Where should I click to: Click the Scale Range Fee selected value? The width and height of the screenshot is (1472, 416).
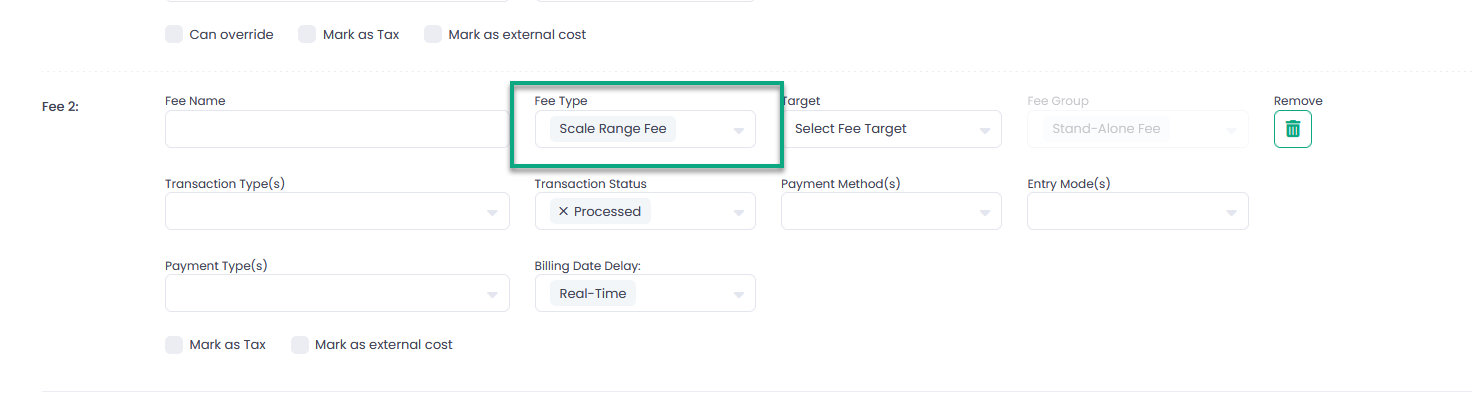[x=612, y=129]
